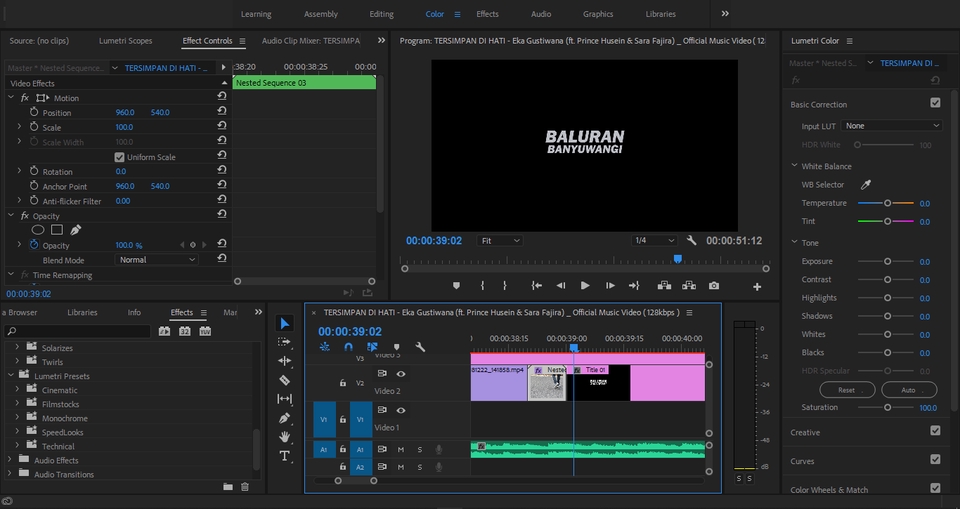
Task: Collapse White Balance section
Action: 794,165
